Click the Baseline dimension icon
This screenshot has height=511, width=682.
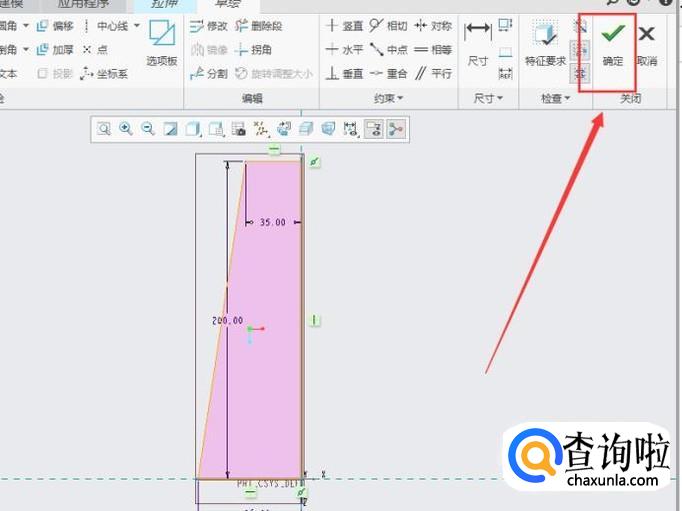tap(505, 52)
